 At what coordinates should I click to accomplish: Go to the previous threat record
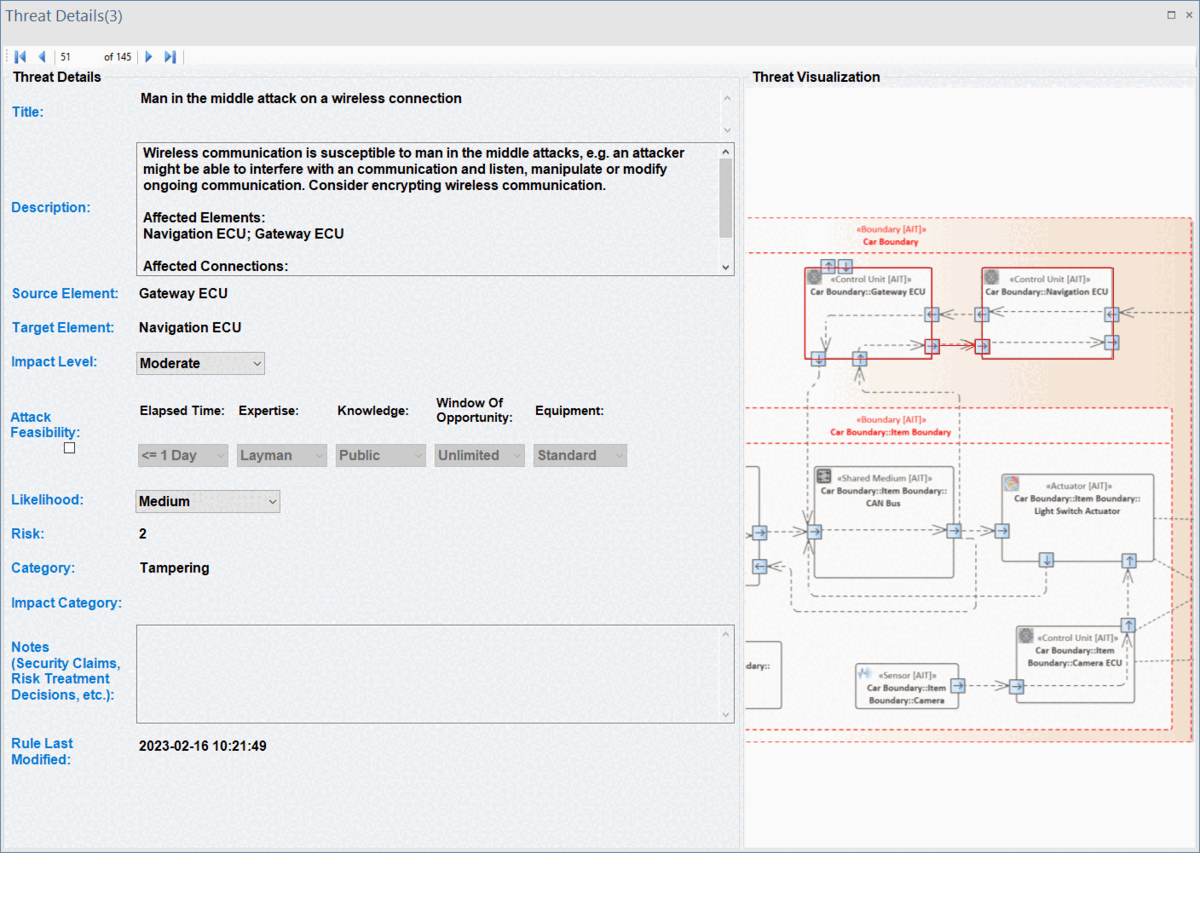(x=42, y=57)
